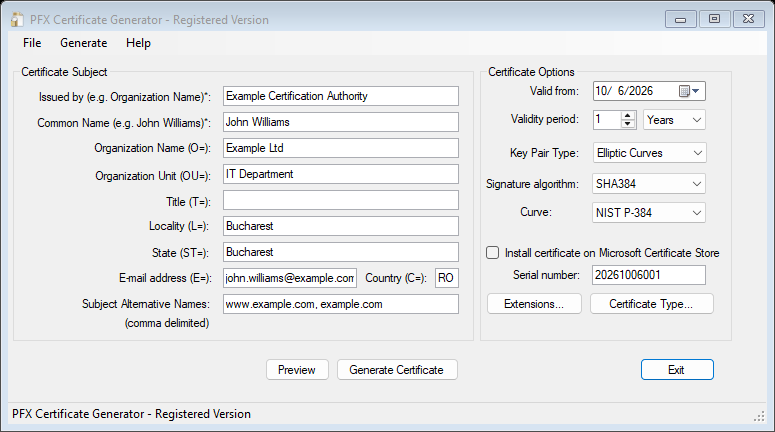Increase the validity period with up arrow
The image size is (775, 432).
point(628,115)
